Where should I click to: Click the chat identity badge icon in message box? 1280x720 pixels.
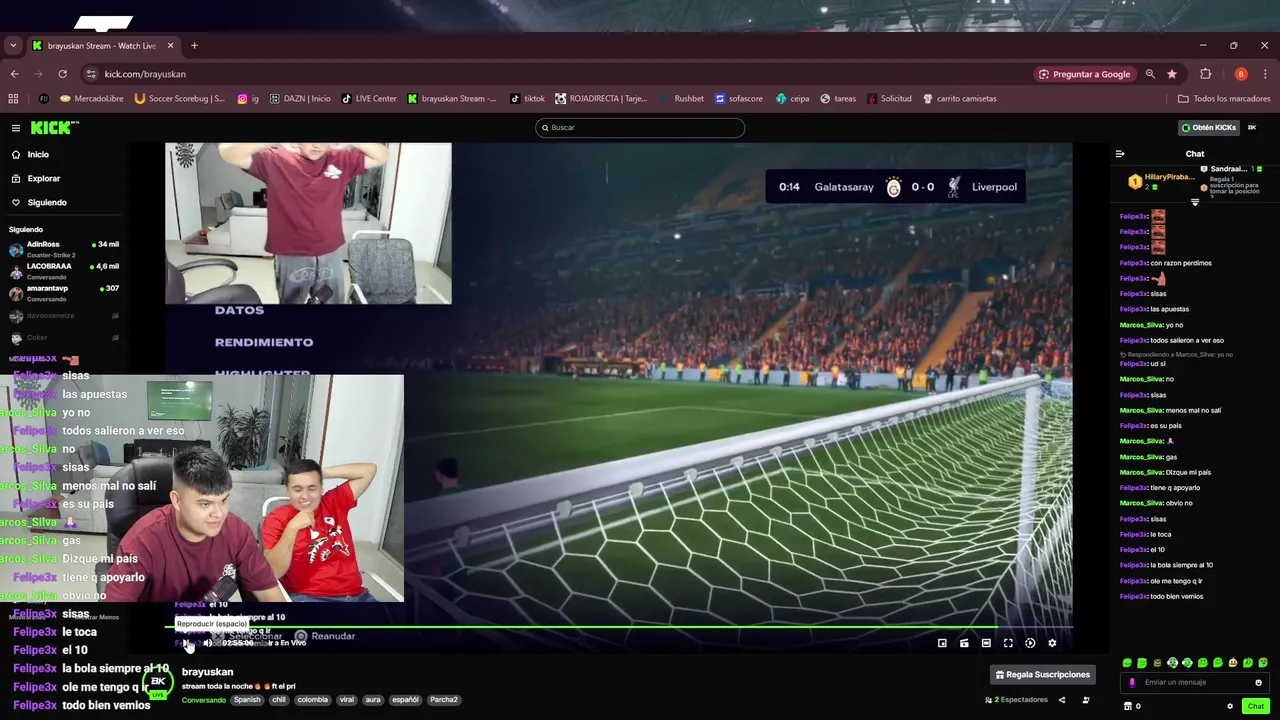point(1132,682)
